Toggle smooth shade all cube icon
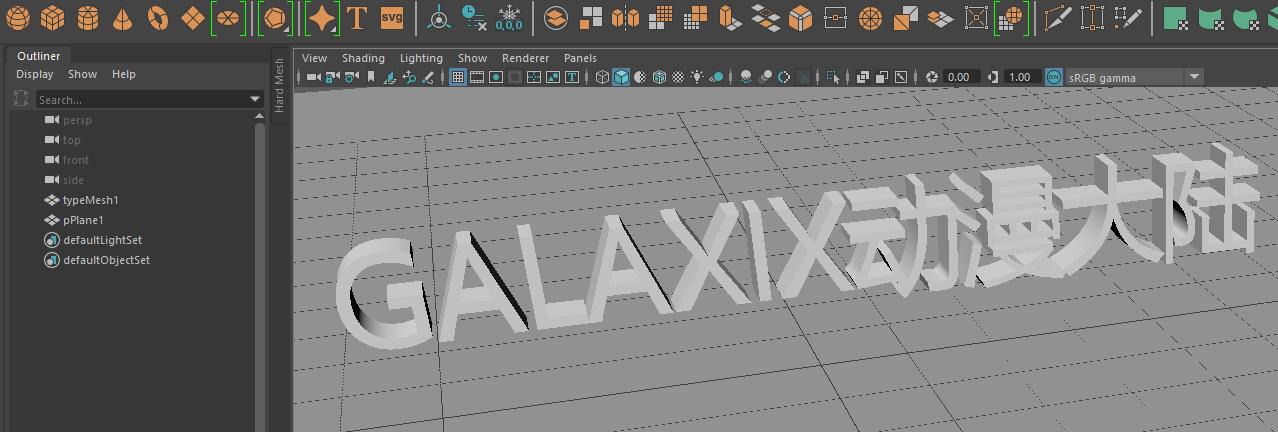The width and height of the screenshot is (1278, 432). click(x=621, y=77)
